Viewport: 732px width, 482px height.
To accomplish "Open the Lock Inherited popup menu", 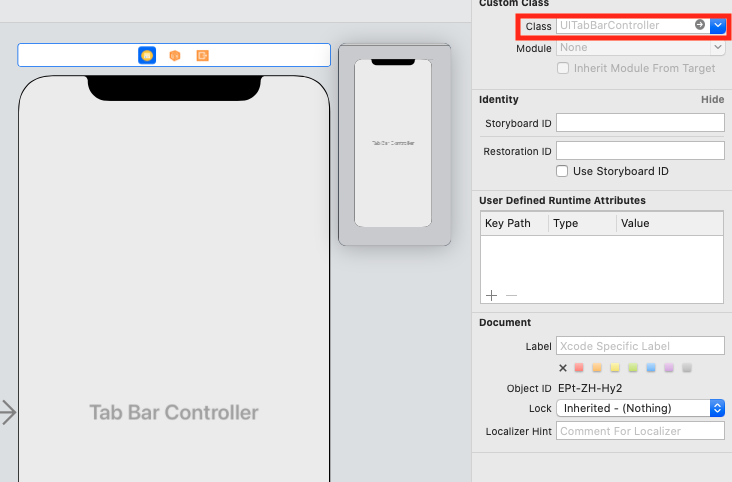I will click(x=640, y=408).
